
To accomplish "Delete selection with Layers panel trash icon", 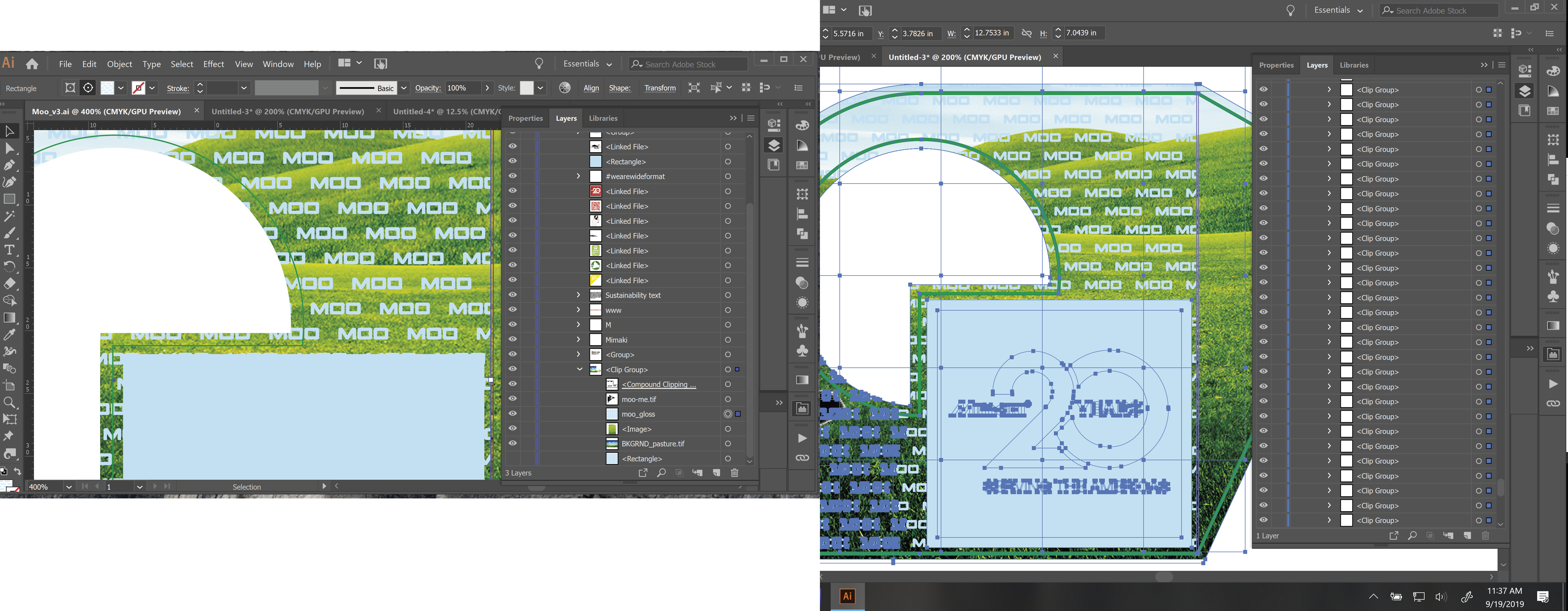I will [735, 473].
